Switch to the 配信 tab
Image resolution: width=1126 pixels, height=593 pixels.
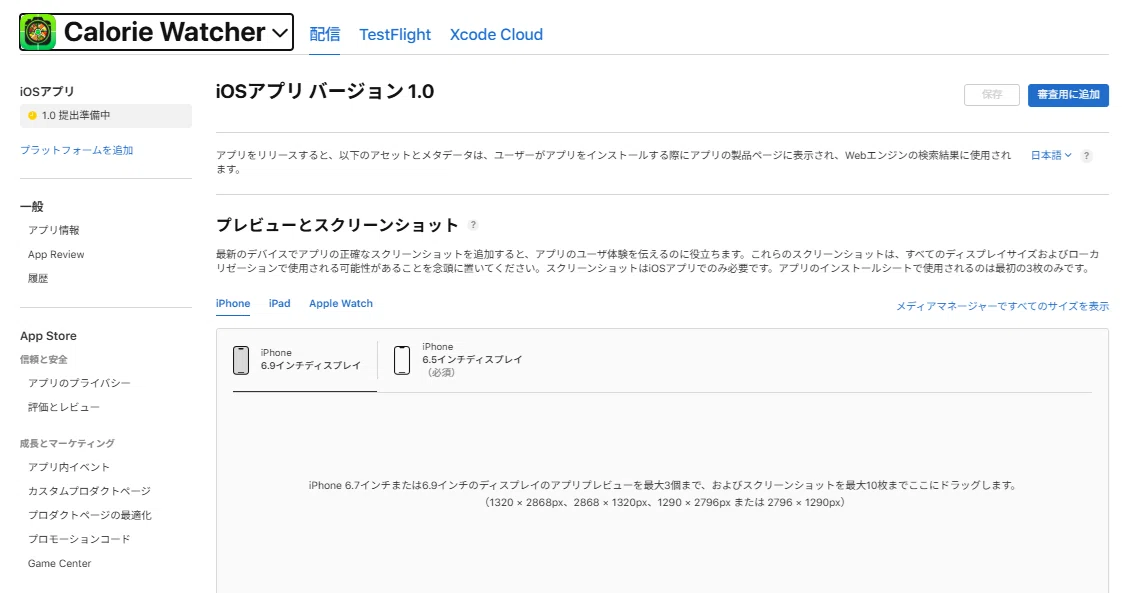click(325, 34)
